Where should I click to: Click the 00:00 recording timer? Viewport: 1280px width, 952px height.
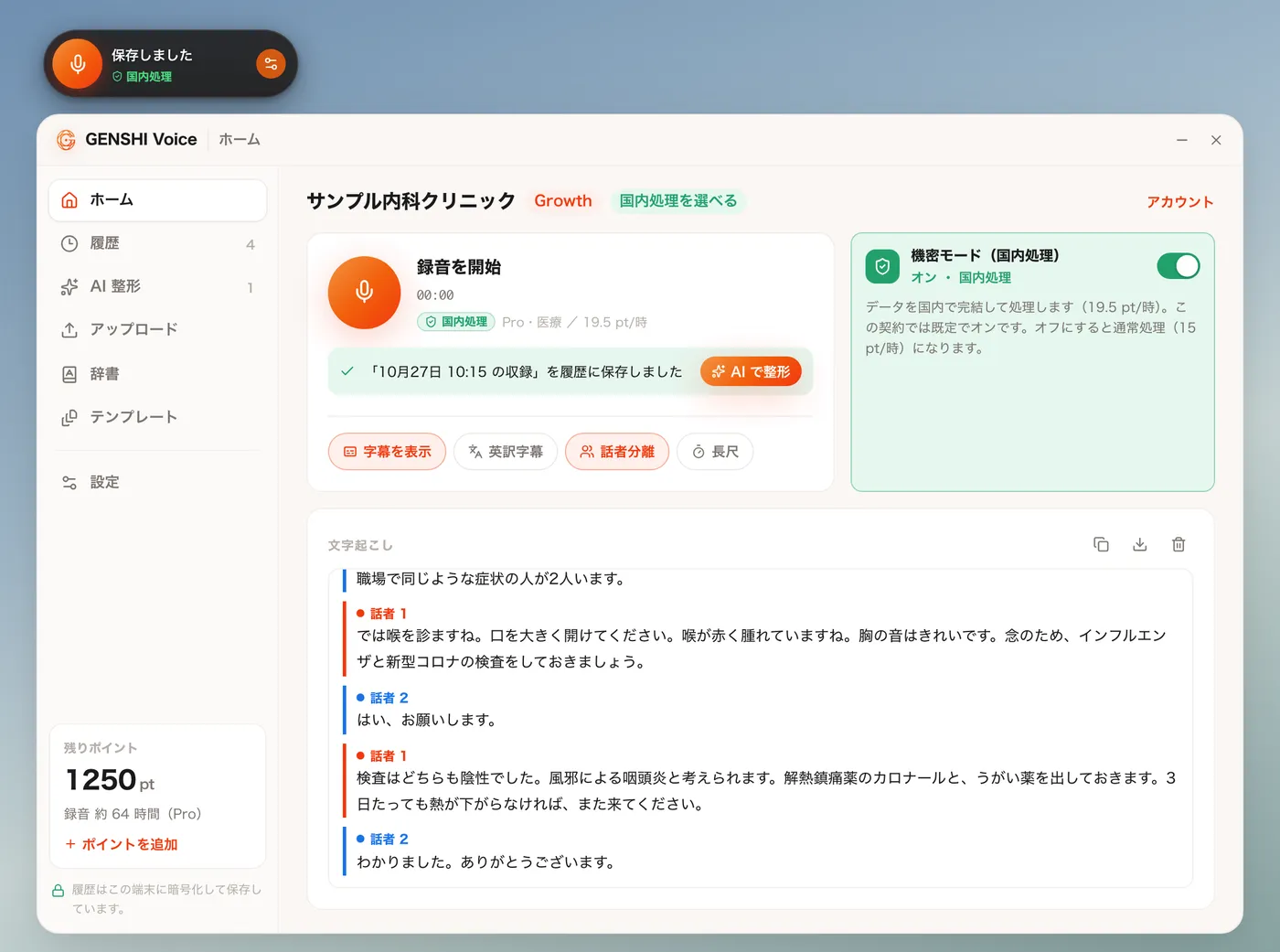[x=435, y=295]
